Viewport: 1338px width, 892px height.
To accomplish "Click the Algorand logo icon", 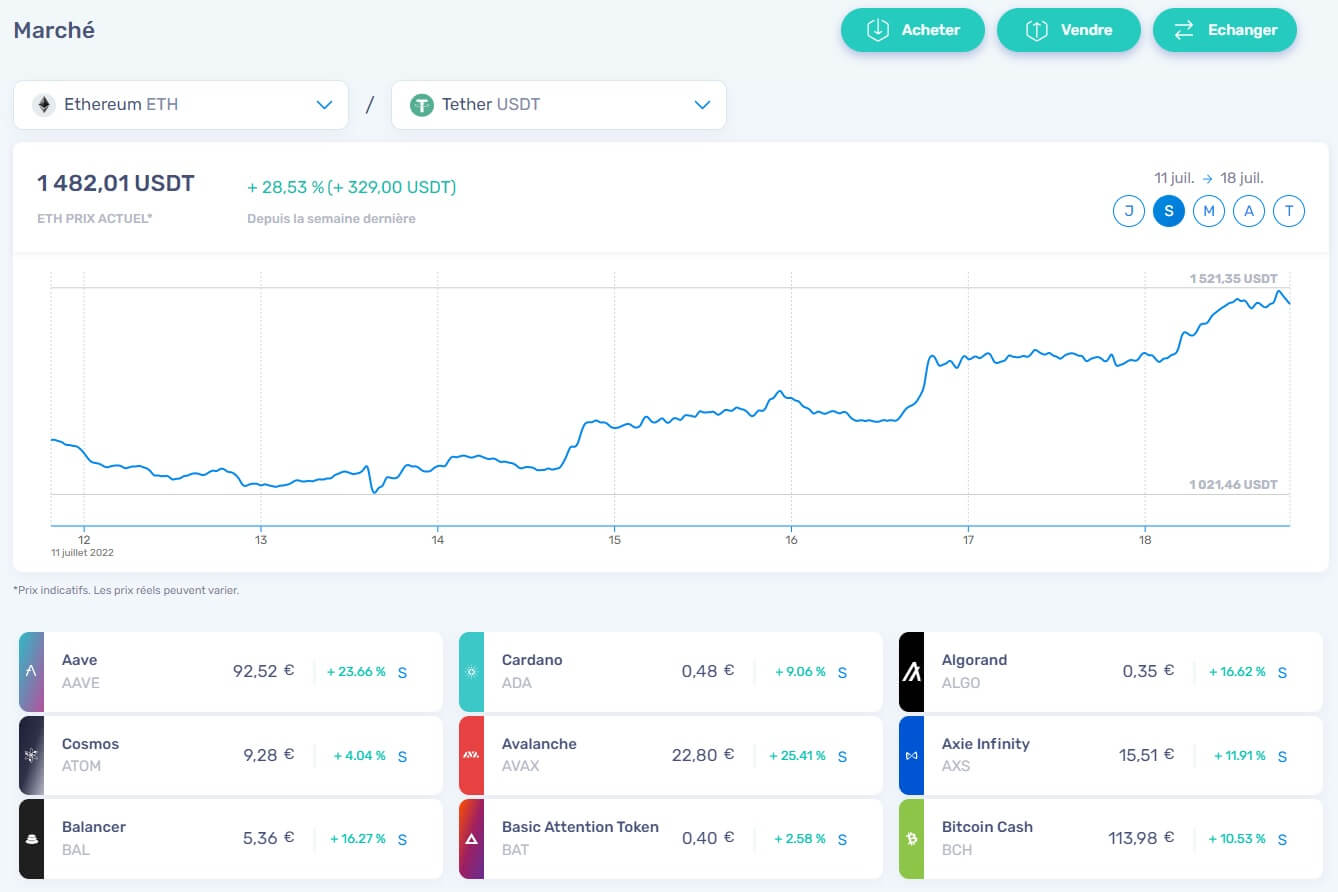I will point(911,671).
